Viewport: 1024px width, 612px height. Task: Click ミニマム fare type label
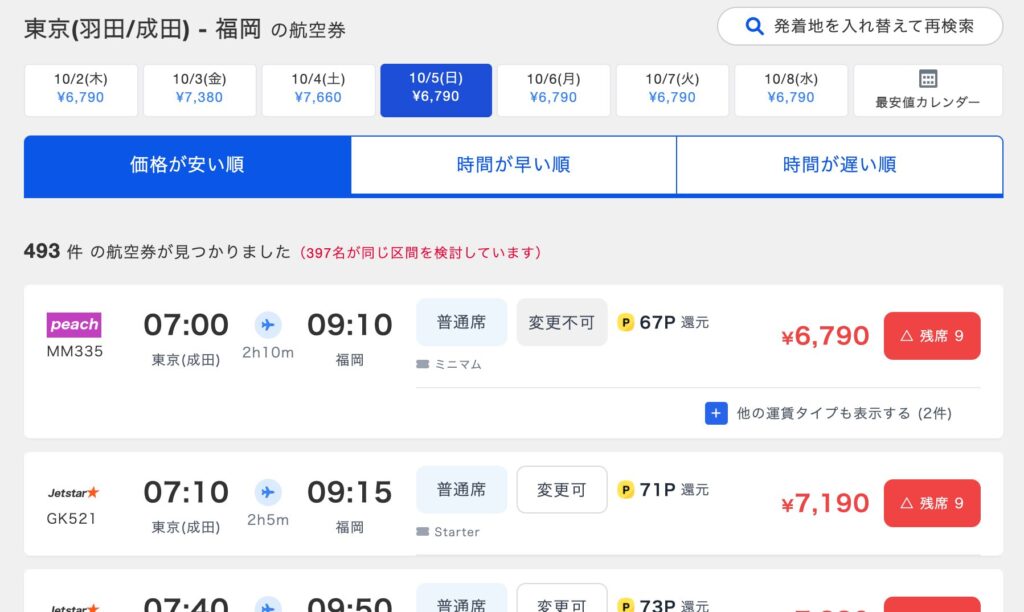coord(458,364)
